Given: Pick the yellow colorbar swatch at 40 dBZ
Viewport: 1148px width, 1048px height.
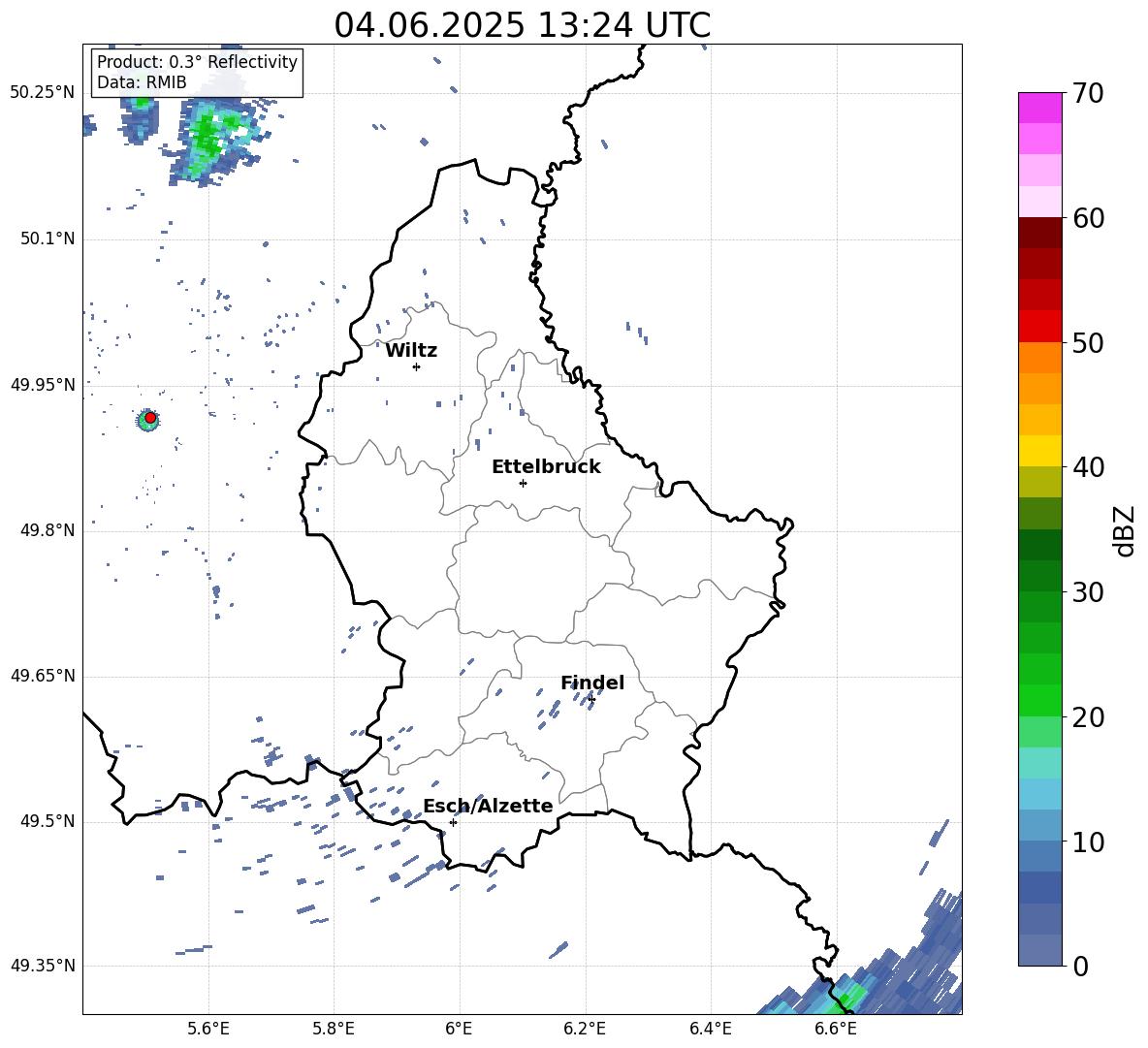Looking at the screenshot, I should [1039, 452].
